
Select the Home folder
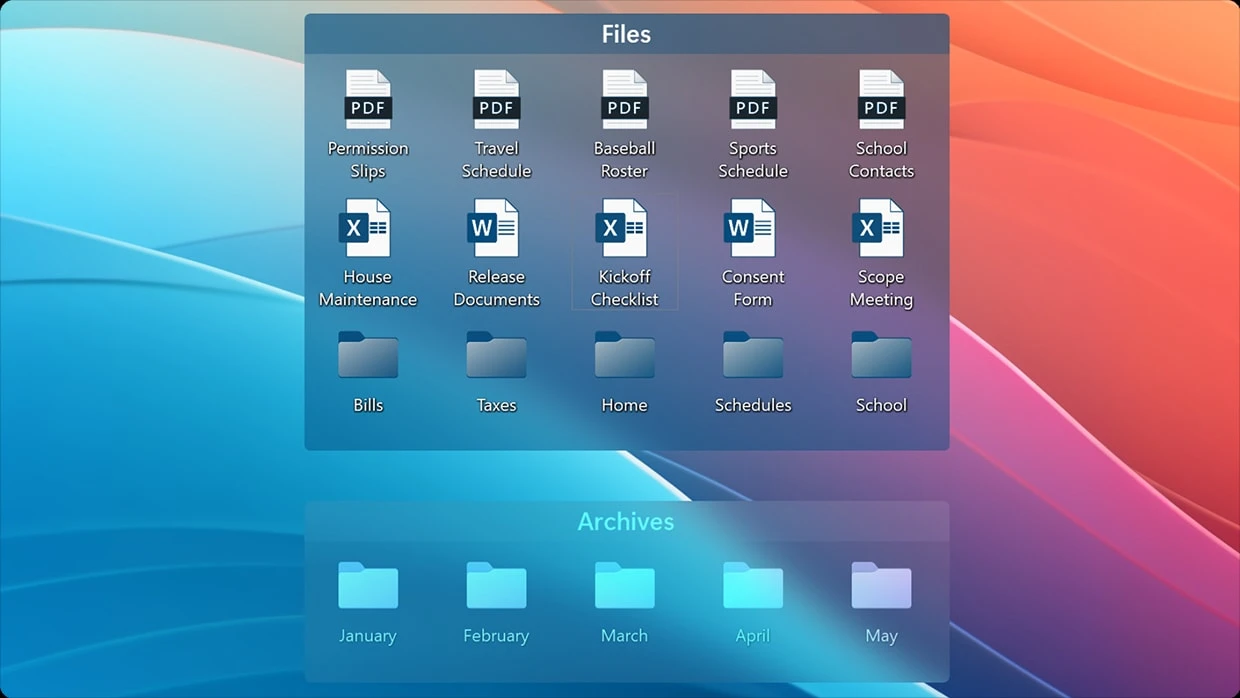[624, 356]
